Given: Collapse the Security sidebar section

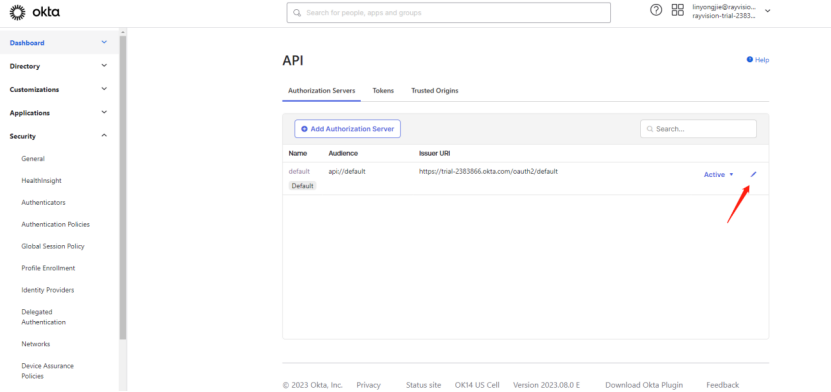Looking at the screenshot, I should click(104, 136).
